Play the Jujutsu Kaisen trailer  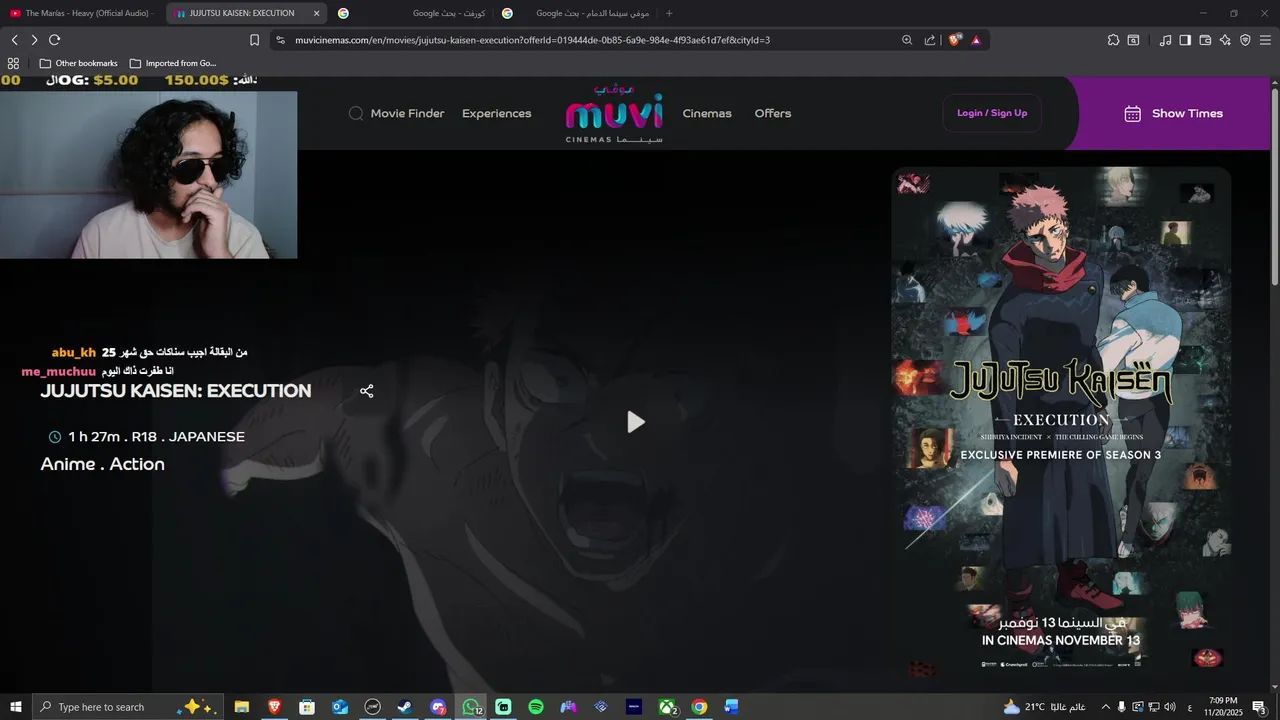tap(636, 422)
